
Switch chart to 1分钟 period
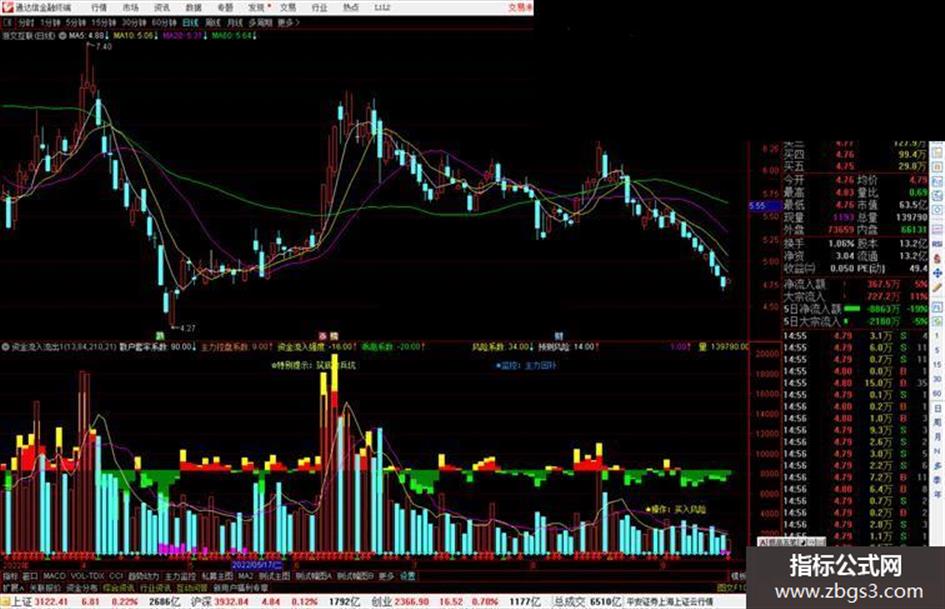(x=51, y=22)
